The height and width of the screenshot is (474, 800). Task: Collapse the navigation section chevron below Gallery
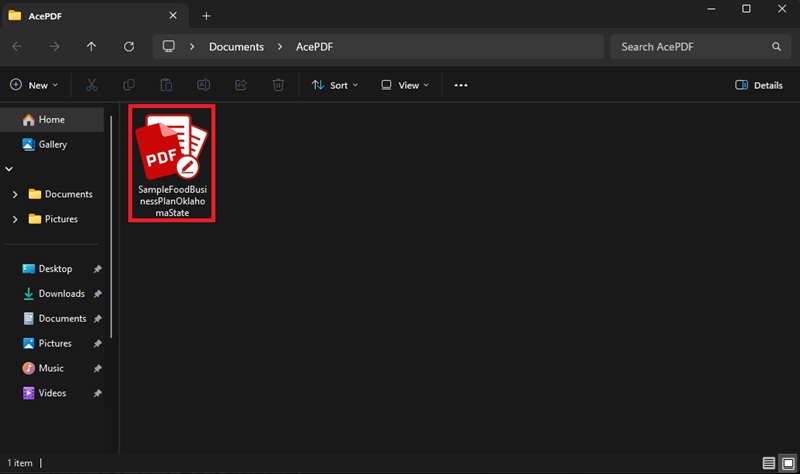coord(9,169)
